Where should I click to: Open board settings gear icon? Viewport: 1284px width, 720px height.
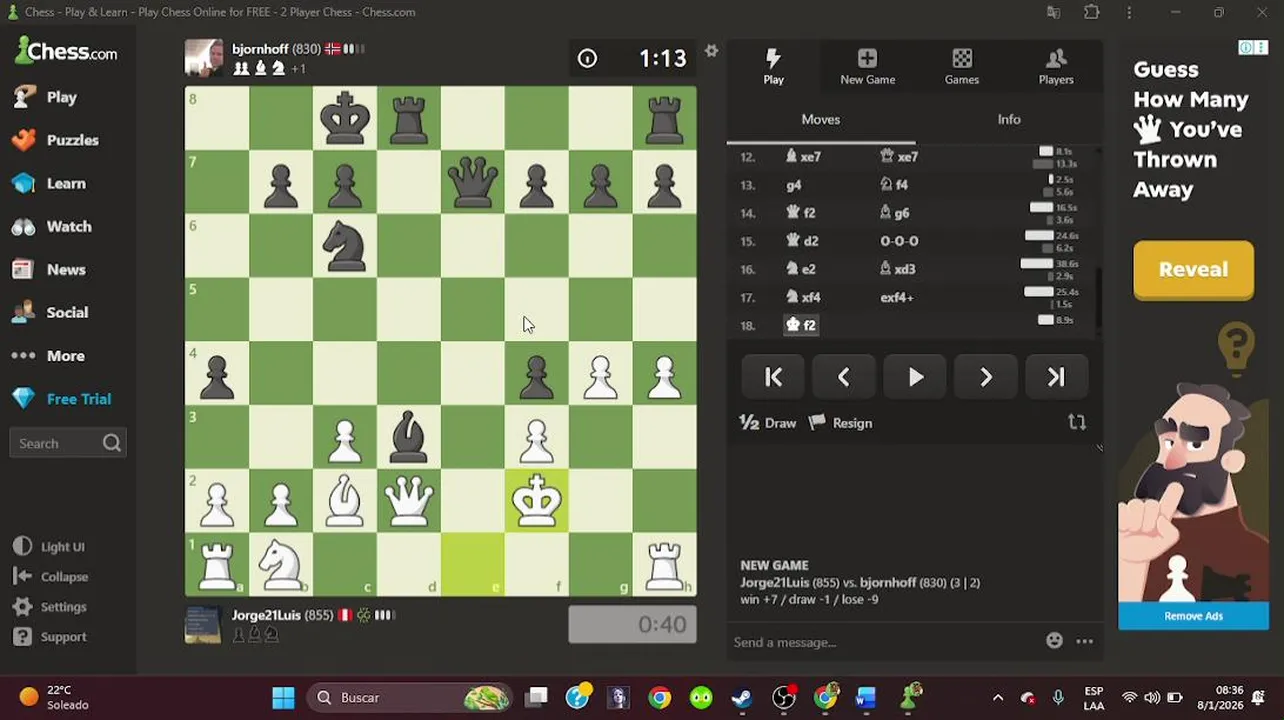711,51
